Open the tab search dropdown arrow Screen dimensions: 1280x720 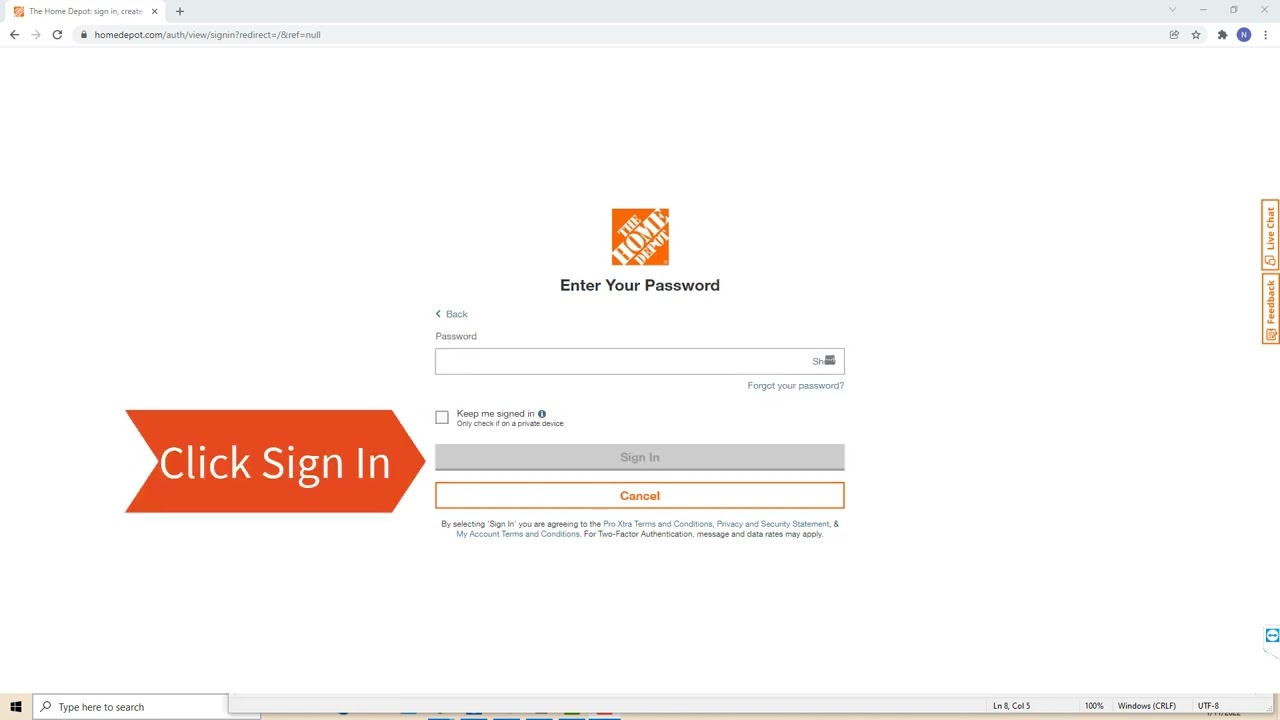point(1172,10)
